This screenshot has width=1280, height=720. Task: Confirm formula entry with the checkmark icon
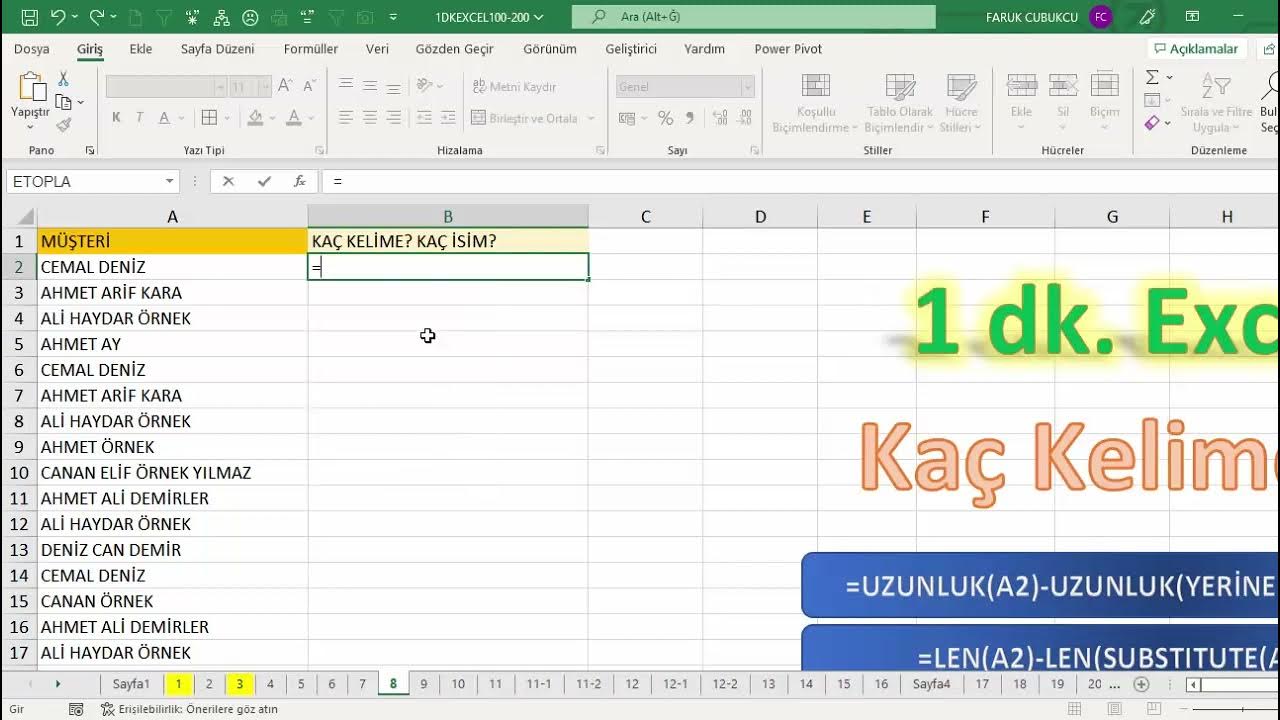pyautogui.click(x=264, y=181)
